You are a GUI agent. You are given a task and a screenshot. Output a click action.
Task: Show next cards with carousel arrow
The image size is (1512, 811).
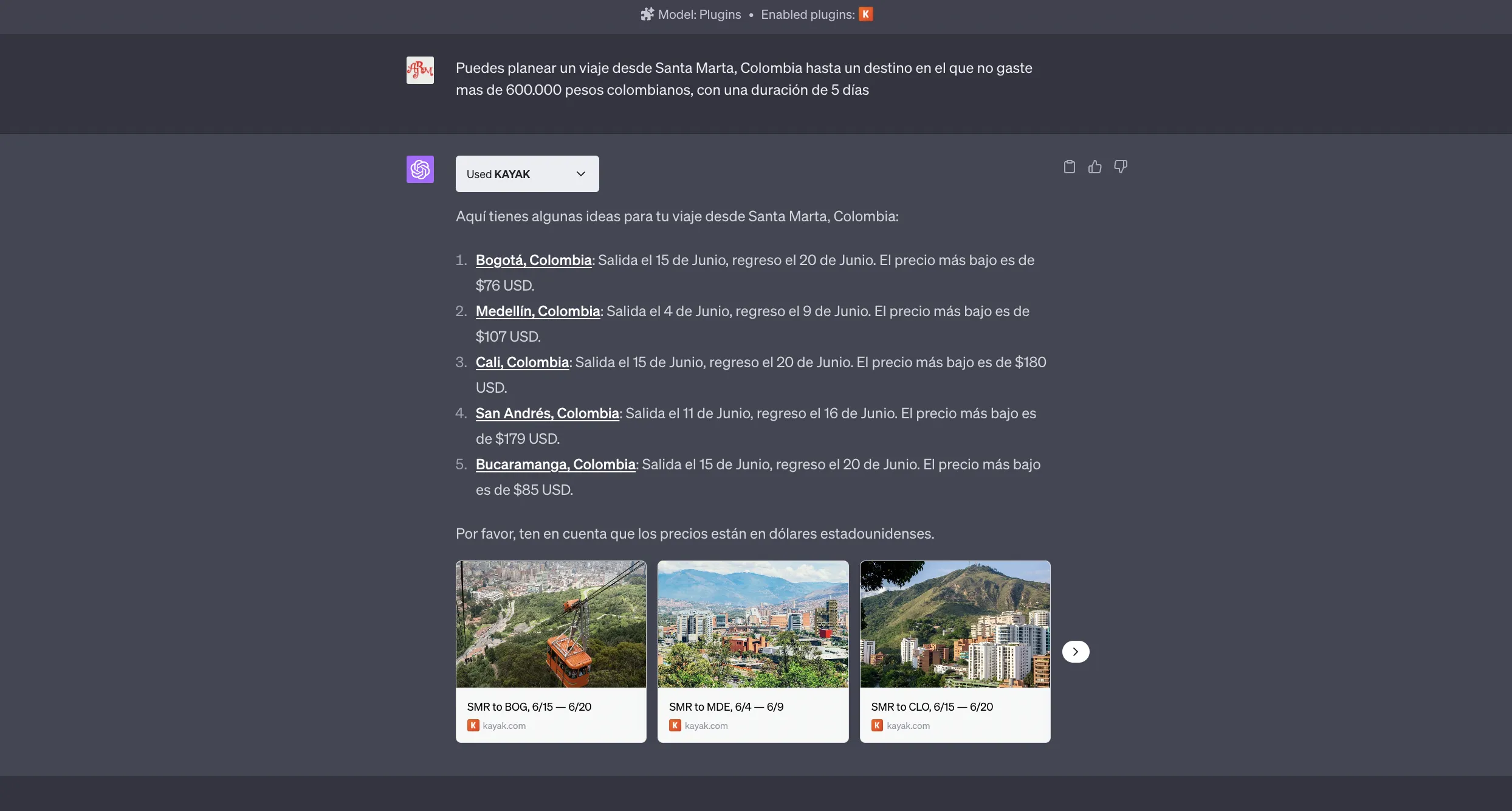click(x=1075, y=652)
